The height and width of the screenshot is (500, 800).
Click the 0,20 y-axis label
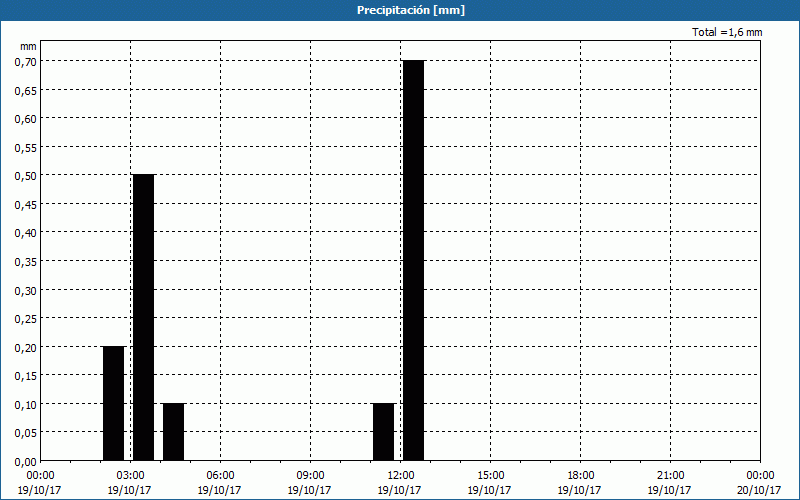(x=26, y=347)
